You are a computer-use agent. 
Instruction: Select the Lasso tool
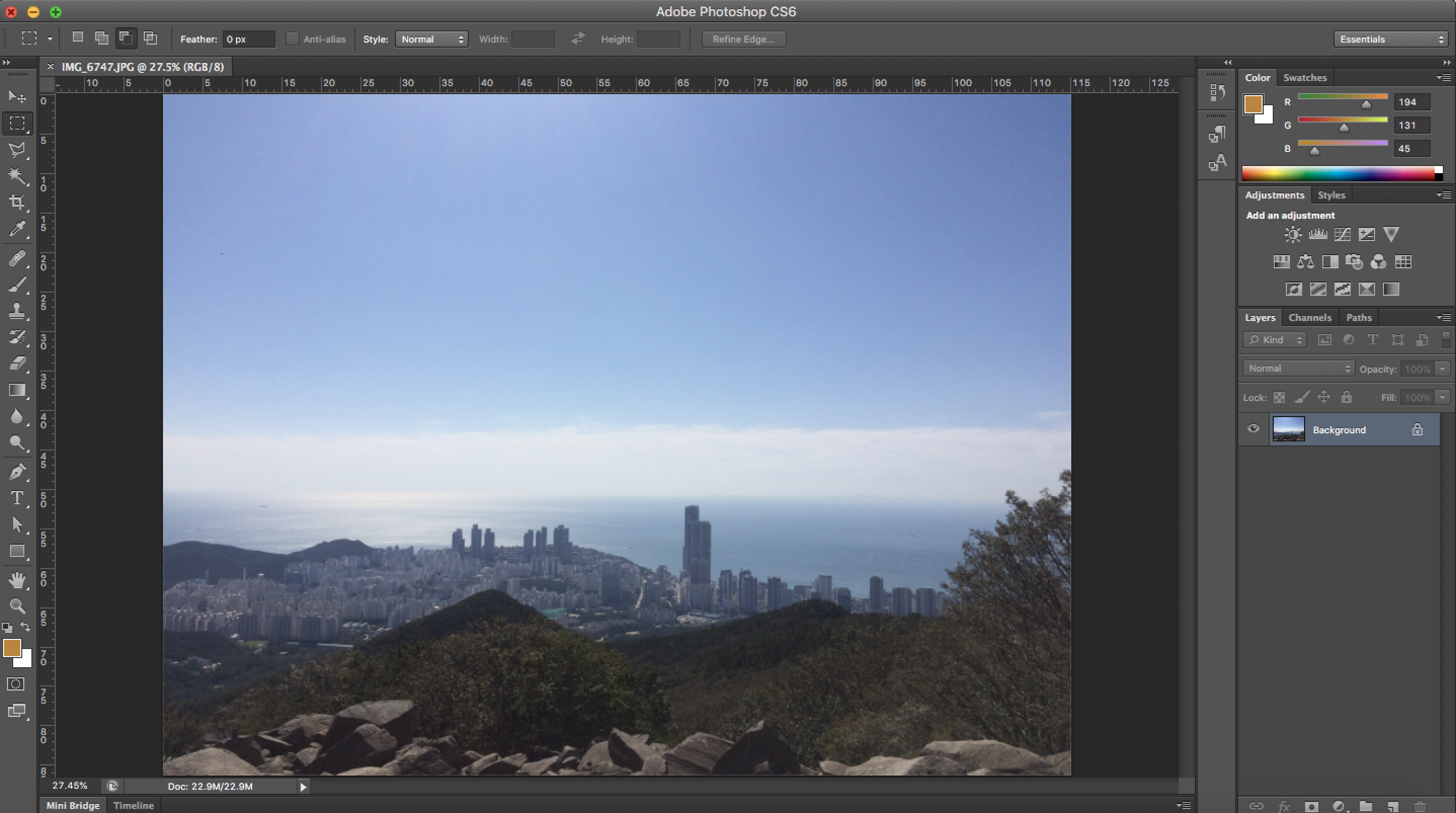pos(17,150)
